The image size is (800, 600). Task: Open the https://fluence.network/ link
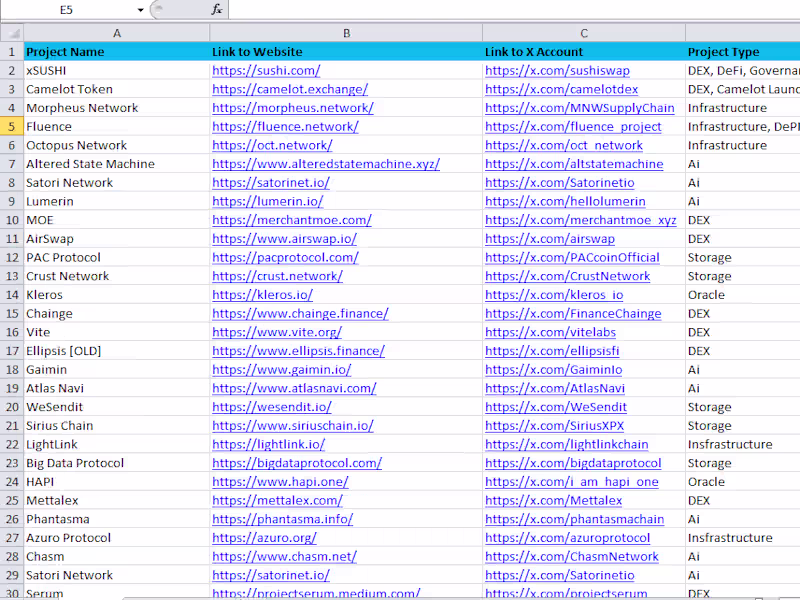[x=285, y=127]
